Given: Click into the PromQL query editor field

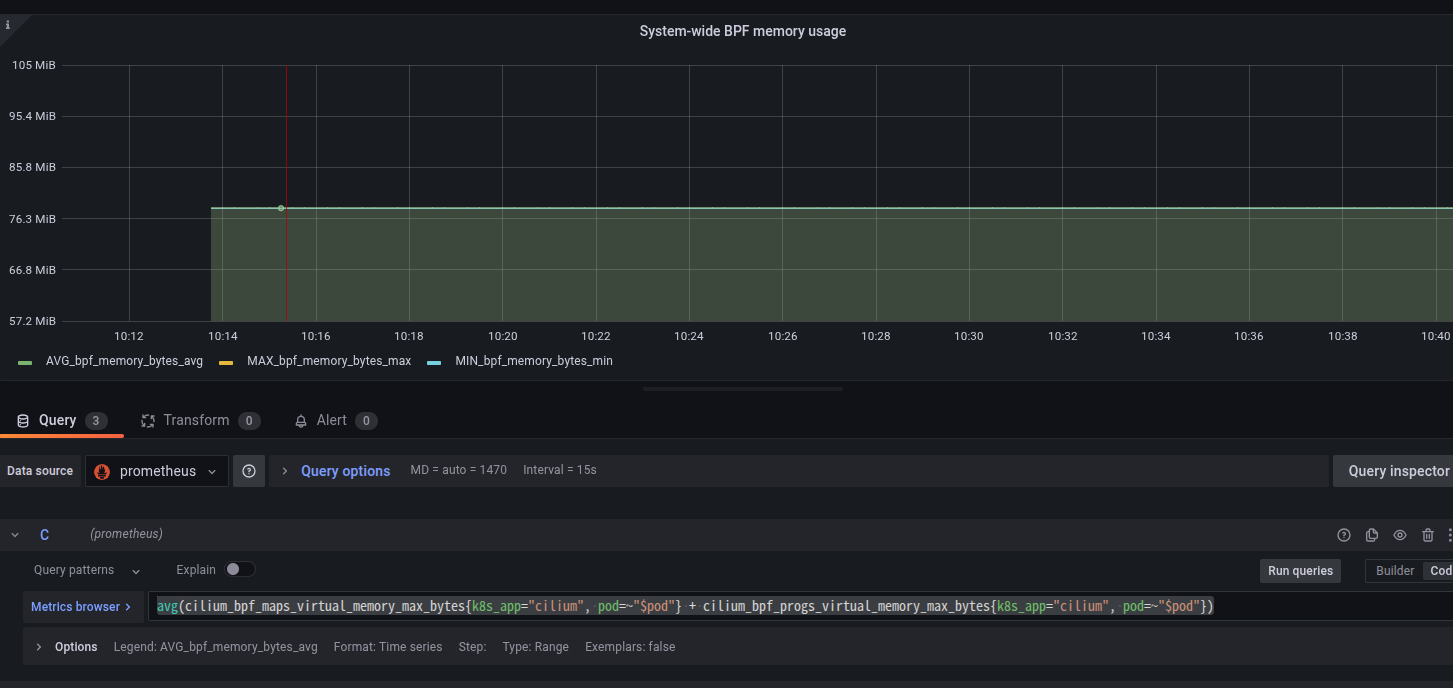Looking at the screenshot, I should tap(800, 607).
